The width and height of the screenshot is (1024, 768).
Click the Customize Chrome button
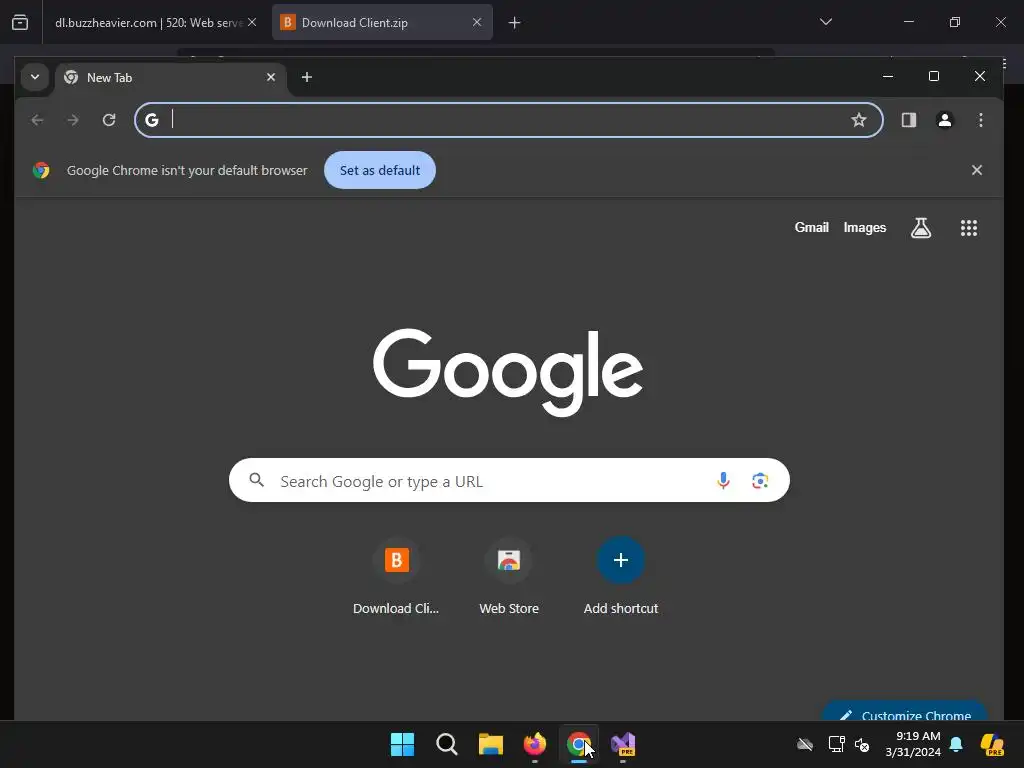tap(904, 712)
